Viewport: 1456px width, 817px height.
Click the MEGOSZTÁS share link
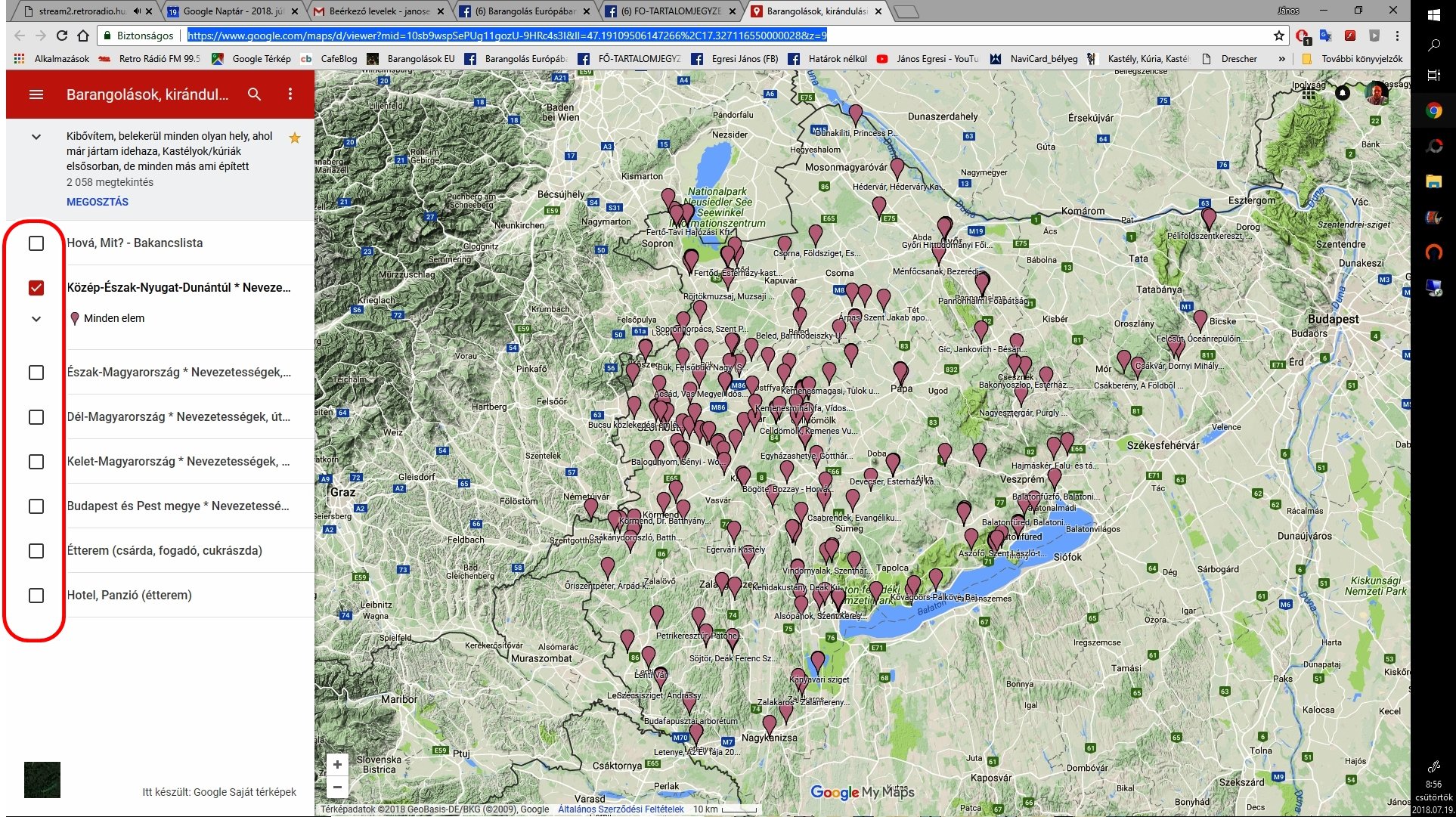[98, 202]
